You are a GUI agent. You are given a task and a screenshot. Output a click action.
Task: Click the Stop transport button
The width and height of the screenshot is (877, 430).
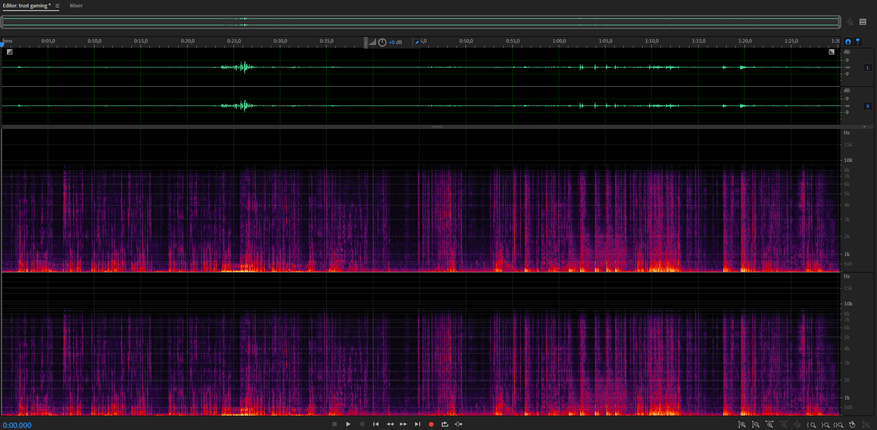coord(335,424)
